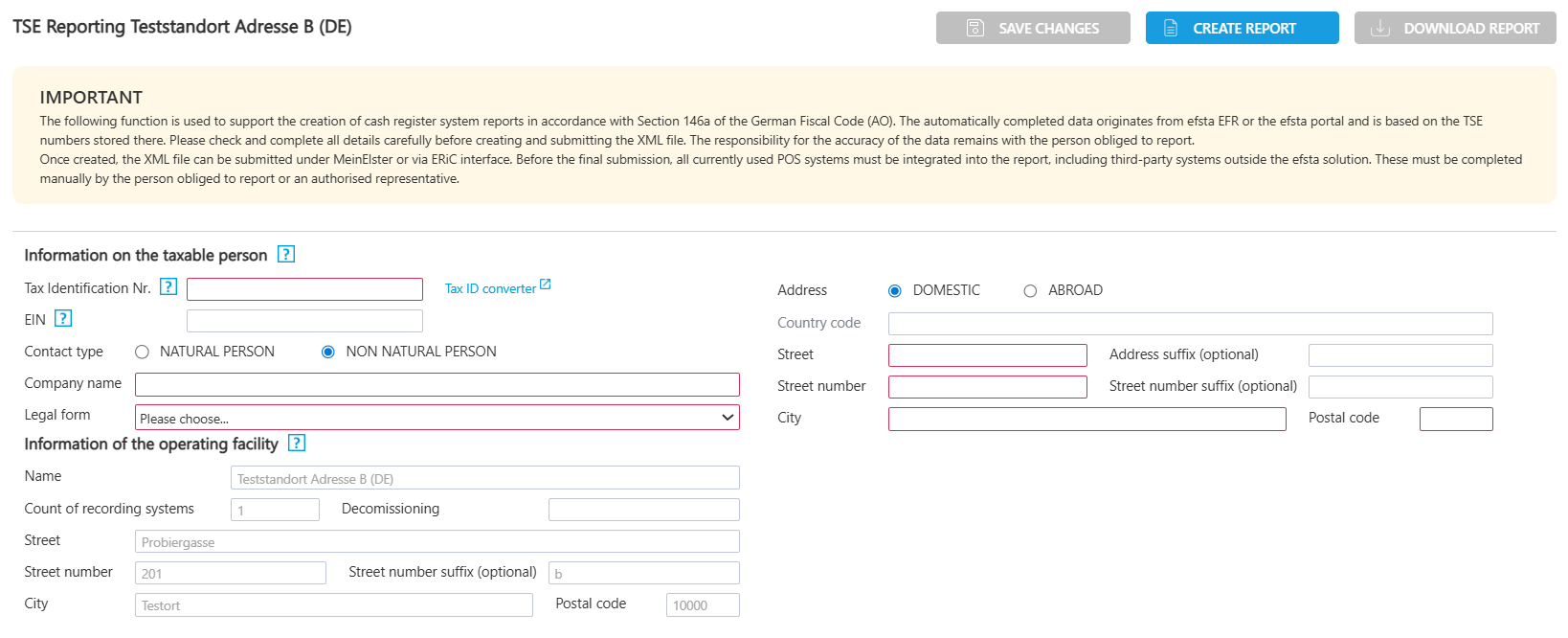1568x638 pixels.
Task: Click the 'Address' label
Action: [802, 290]
